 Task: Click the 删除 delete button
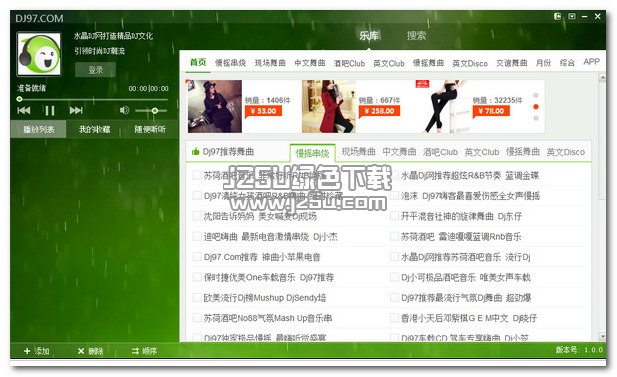click(90, 351)
